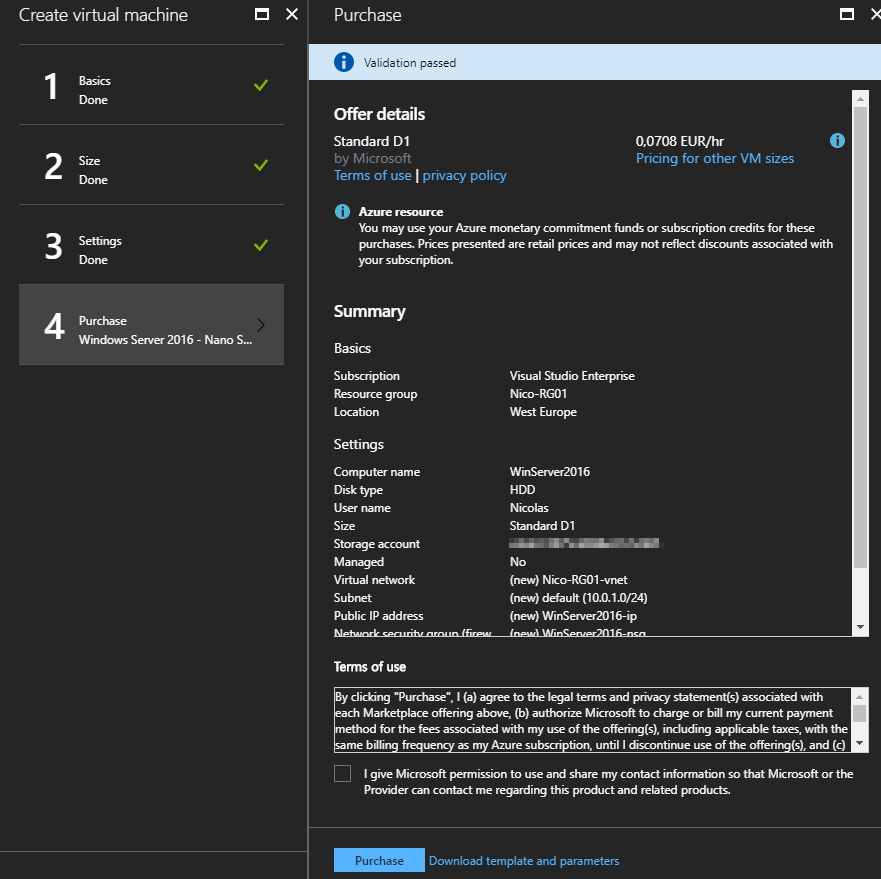Expand the Purchase step chevron
This screenshot has height=879, width=881.
261,325
